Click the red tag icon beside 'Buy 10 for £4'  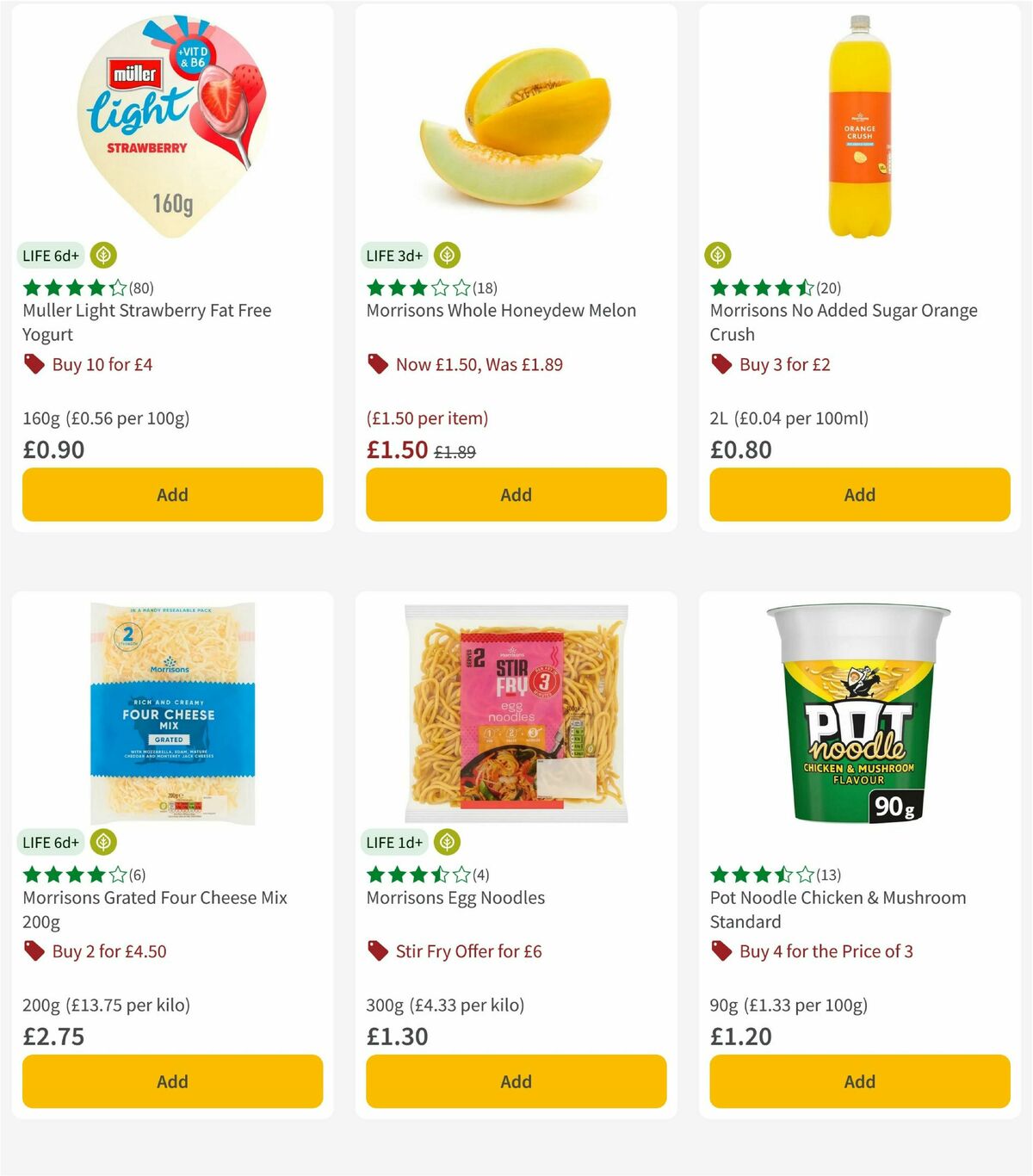coord(34,364)
